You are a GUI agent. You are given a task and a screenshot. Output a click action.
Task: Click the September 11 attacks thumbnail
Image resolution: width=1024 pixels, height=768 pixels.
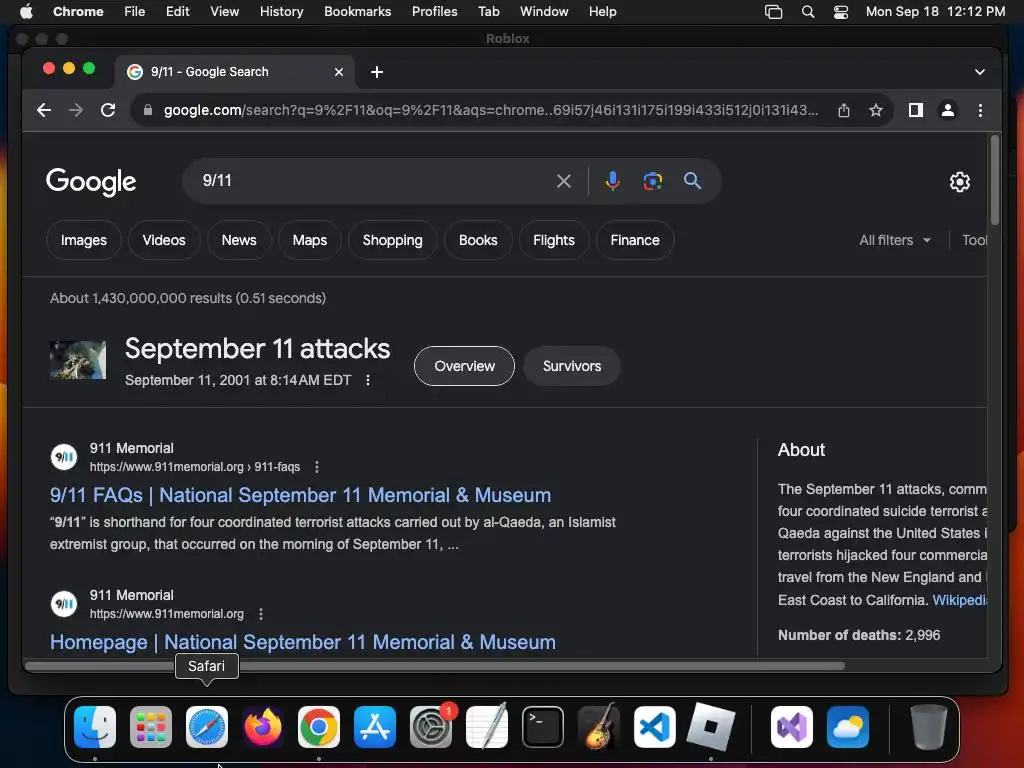pos(78,360)
